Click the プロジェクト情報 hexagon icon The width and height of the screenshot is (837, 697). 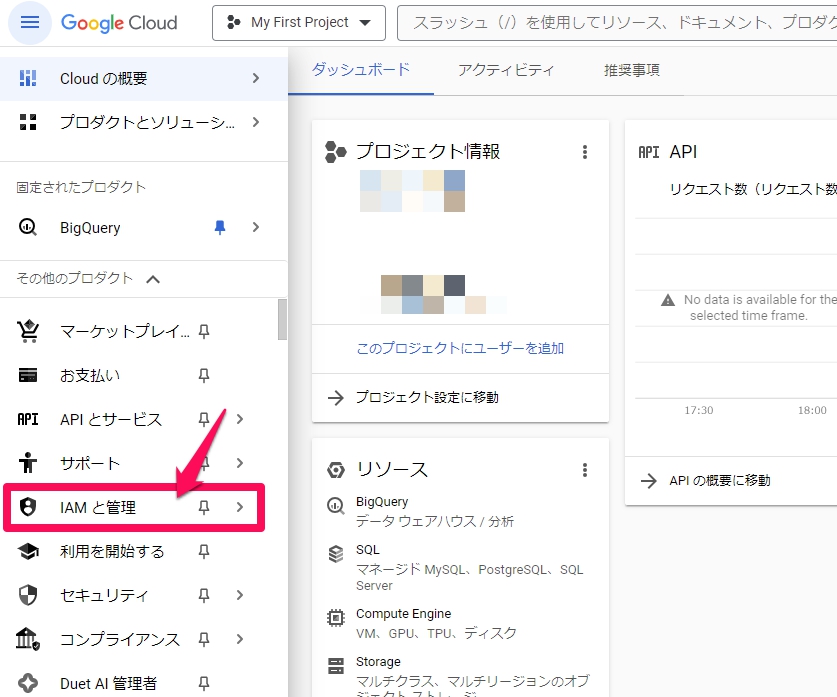(x=335, y=152)
